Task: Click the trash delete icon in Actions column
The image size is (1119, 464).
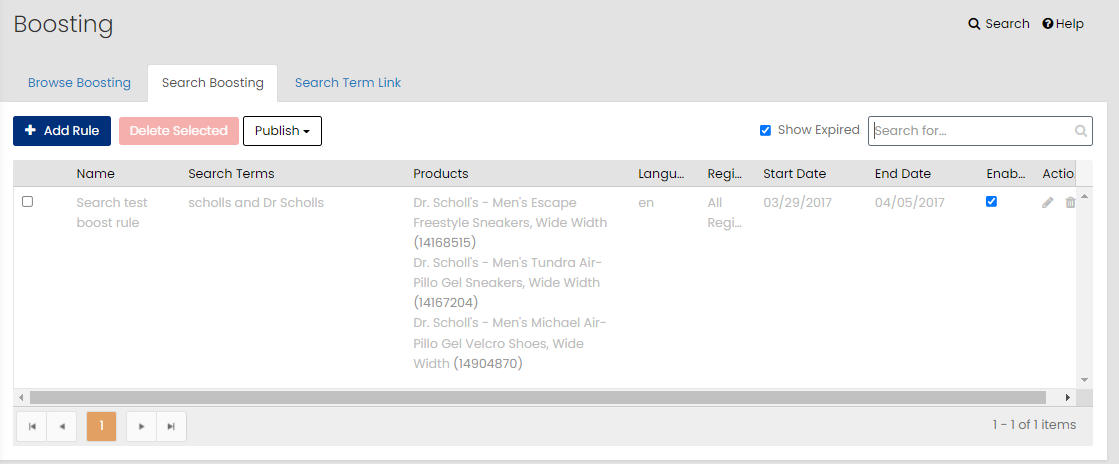Action: 1070,203
